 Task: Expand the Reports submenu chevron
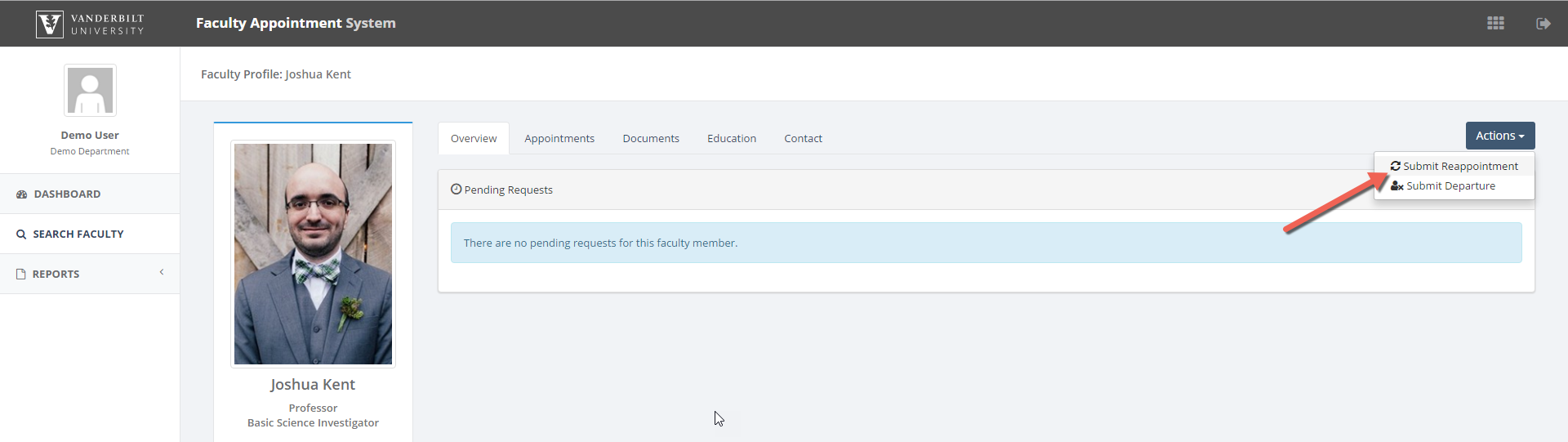(162, 272)
